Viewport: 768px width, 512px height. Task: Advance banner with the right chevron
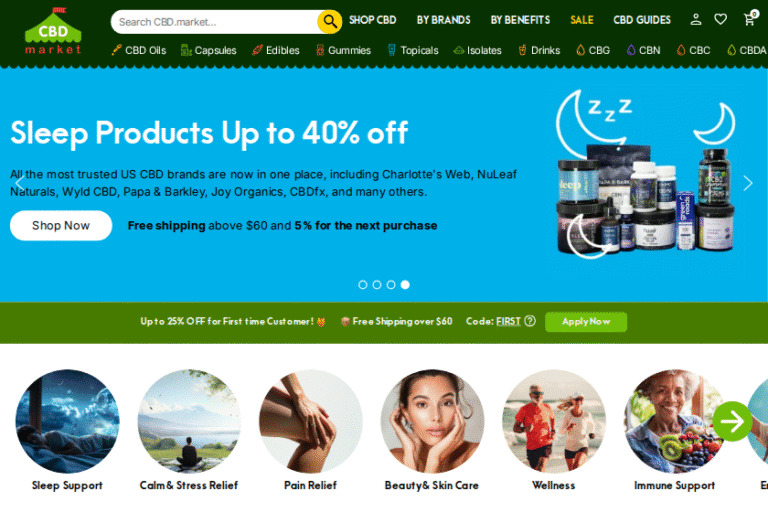point(747,183)
